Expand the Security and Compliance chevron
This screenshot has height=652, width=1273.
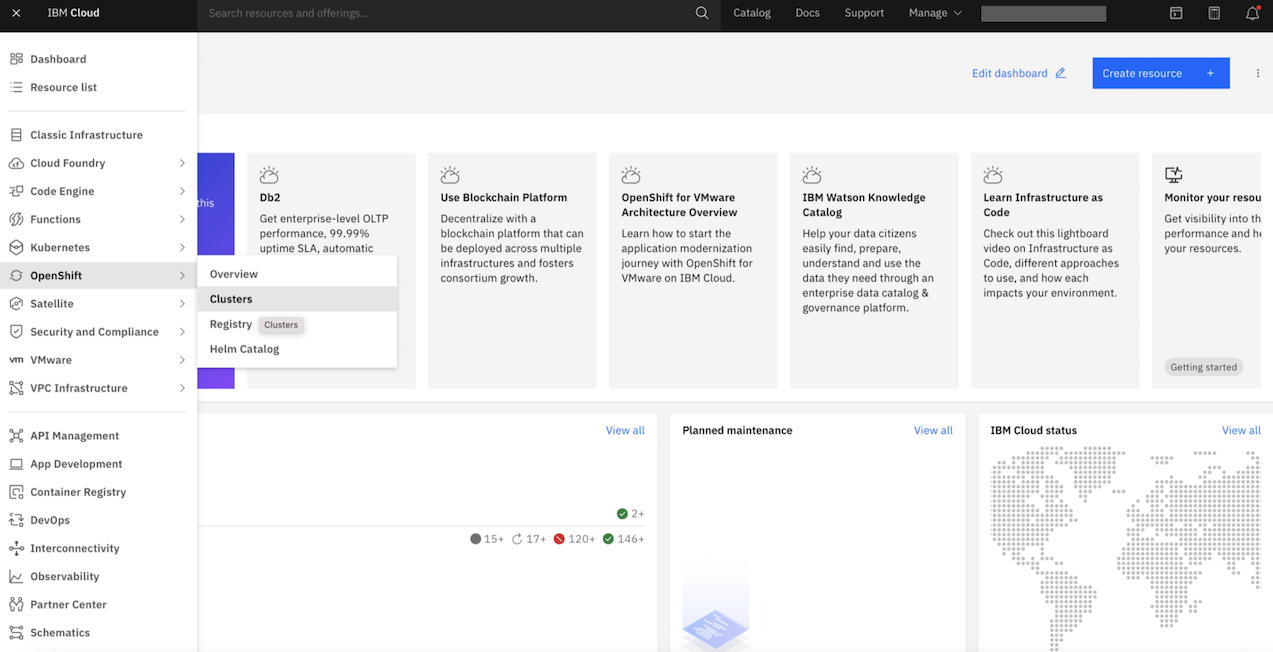pyautogui.click(x=184, y=331)
